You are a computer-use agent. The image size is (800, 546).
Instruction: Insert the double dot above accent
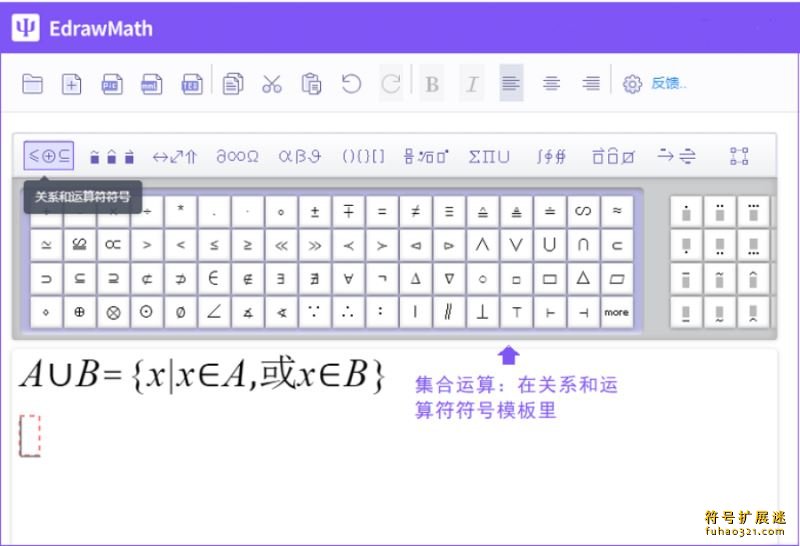click(x=720, y=212)
